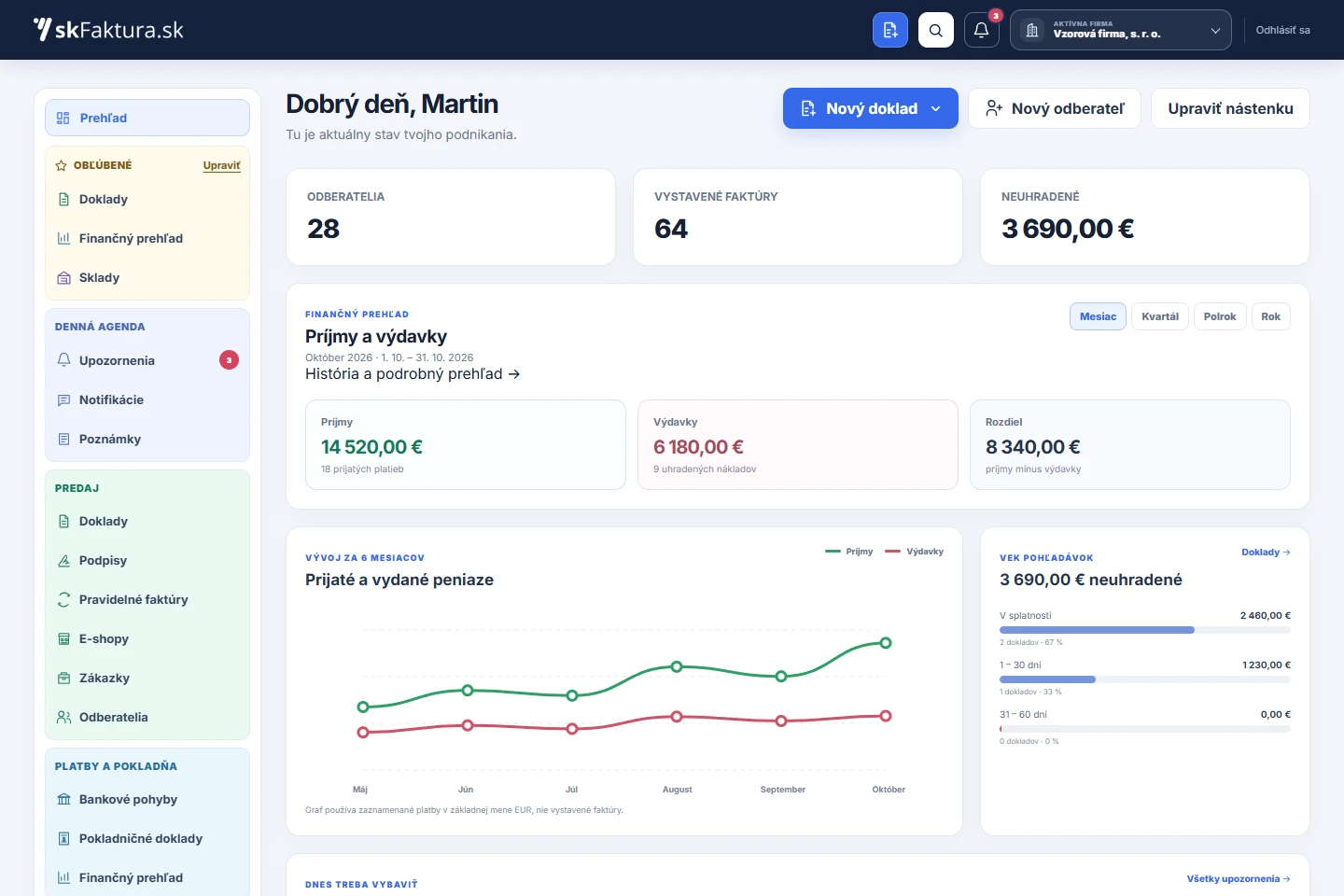Screen dimensions: 1344x896
Task: Click the V splatnosti progress bar
Action: click(x=1145, y=630)
